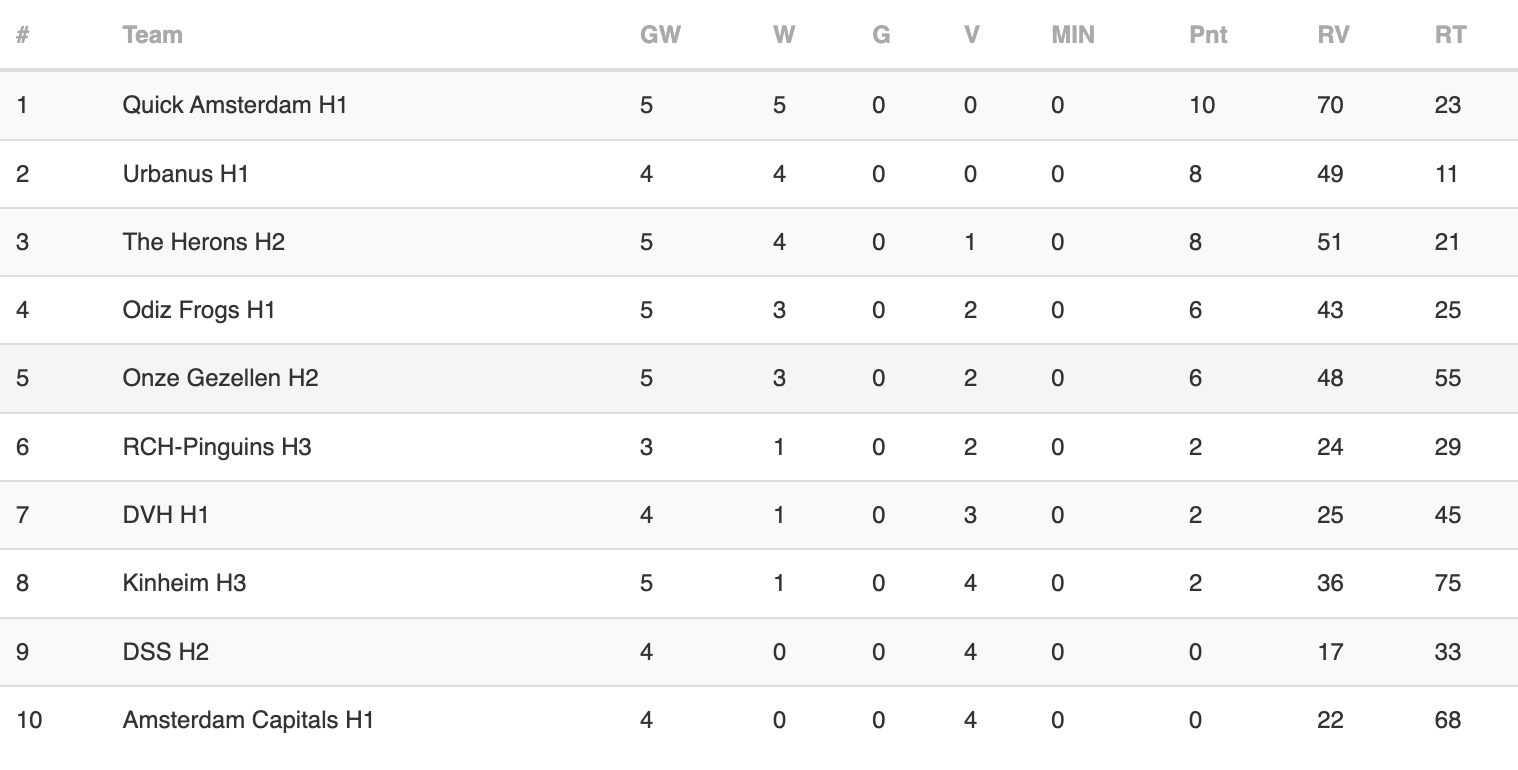This screenshot has width=1518, height=770.
Task: Select the W wins column header
Action: click(x=784, y=35)
